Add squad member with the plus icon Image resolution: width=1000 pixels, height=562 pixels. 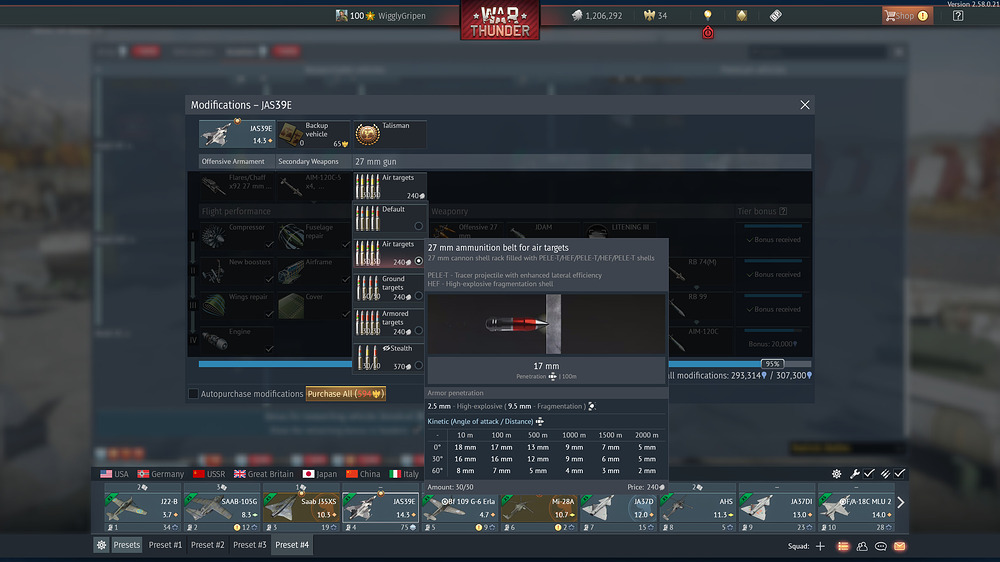820,546
